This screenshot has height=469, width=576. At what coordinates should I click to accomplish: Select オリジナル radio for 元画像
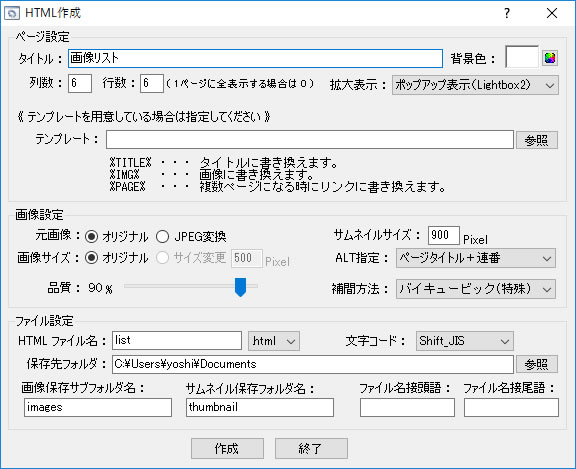pyautogui.click(x=91, y=237)
